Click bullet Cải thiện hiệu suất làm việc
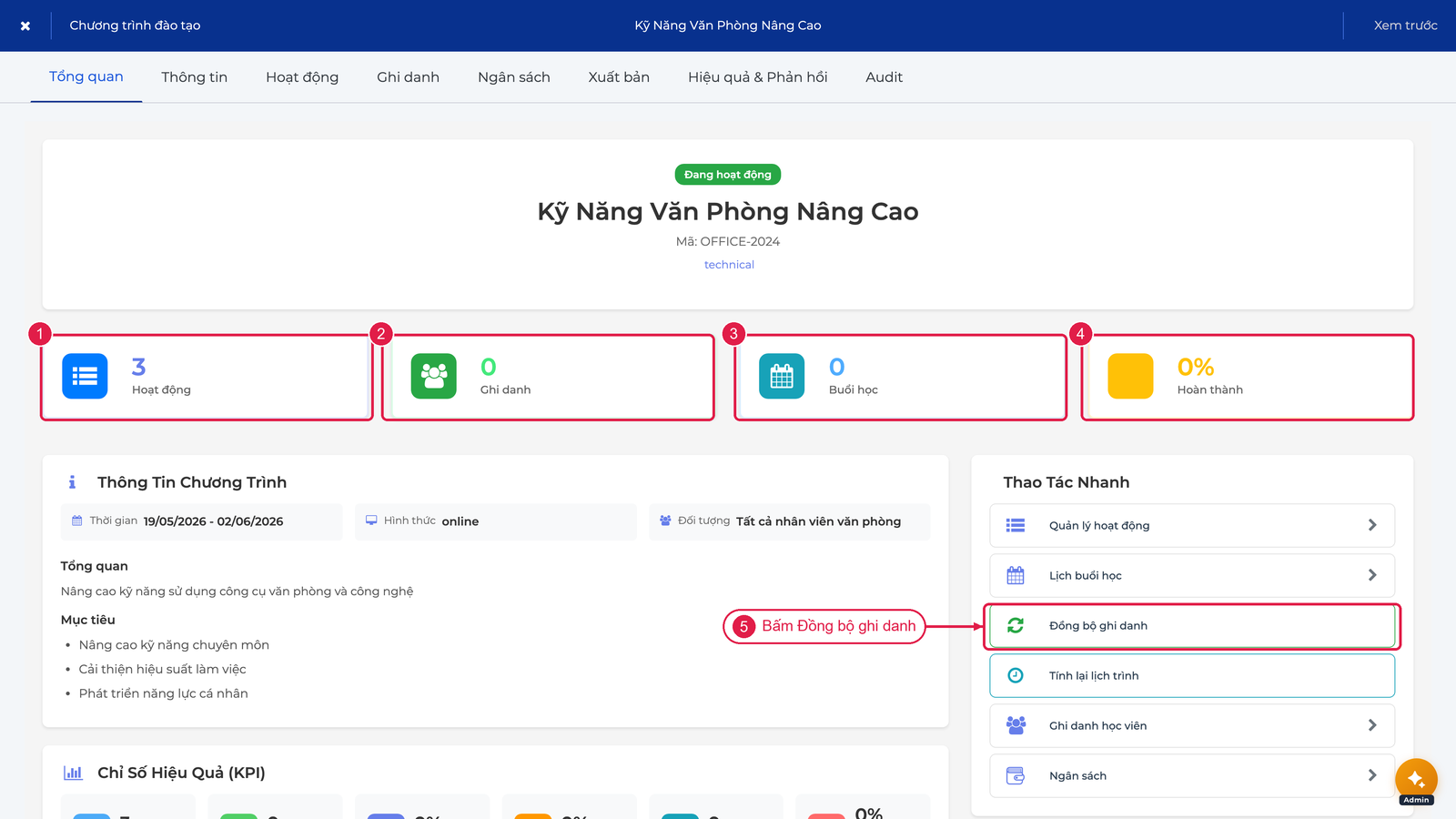1456x819 pixels. pyautogui.click(x=162, y=669)
